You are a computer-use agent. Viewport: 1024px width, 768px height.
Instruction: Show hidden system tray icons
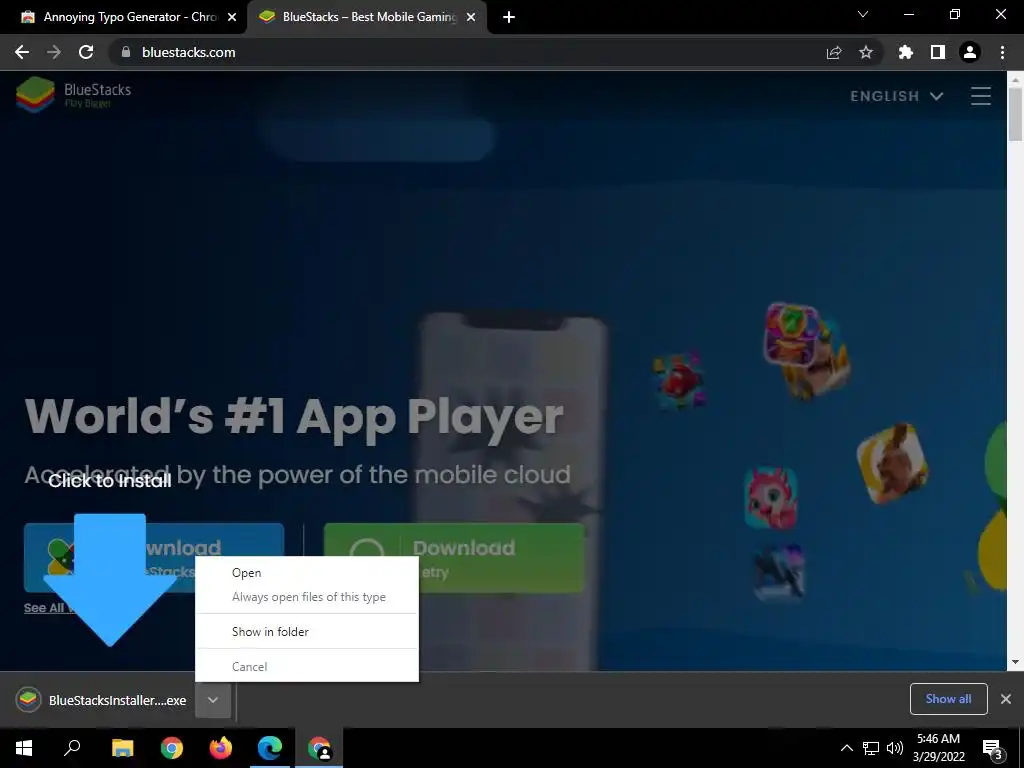point(846,748)
